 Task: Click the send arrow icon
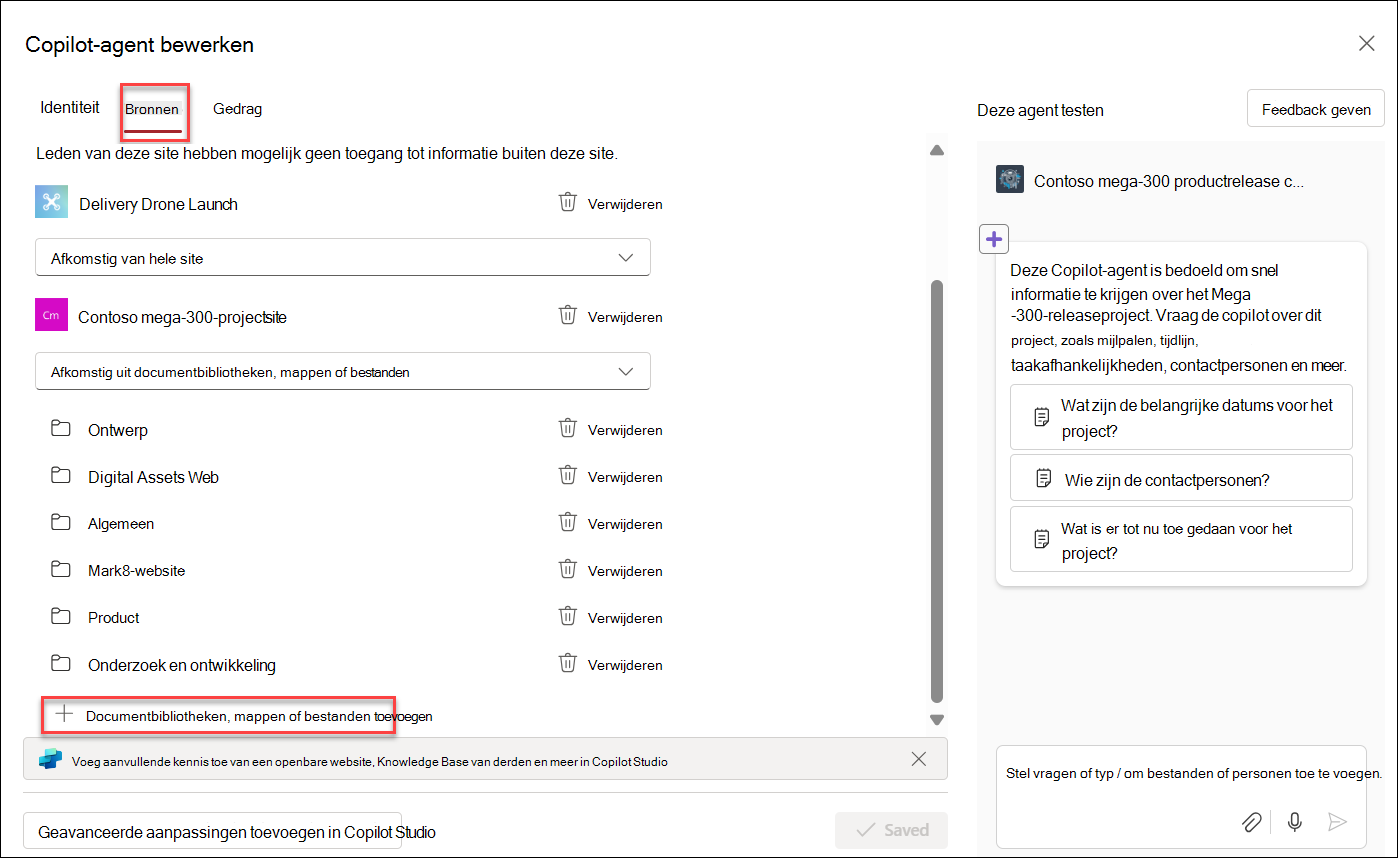coord(1337,822)
